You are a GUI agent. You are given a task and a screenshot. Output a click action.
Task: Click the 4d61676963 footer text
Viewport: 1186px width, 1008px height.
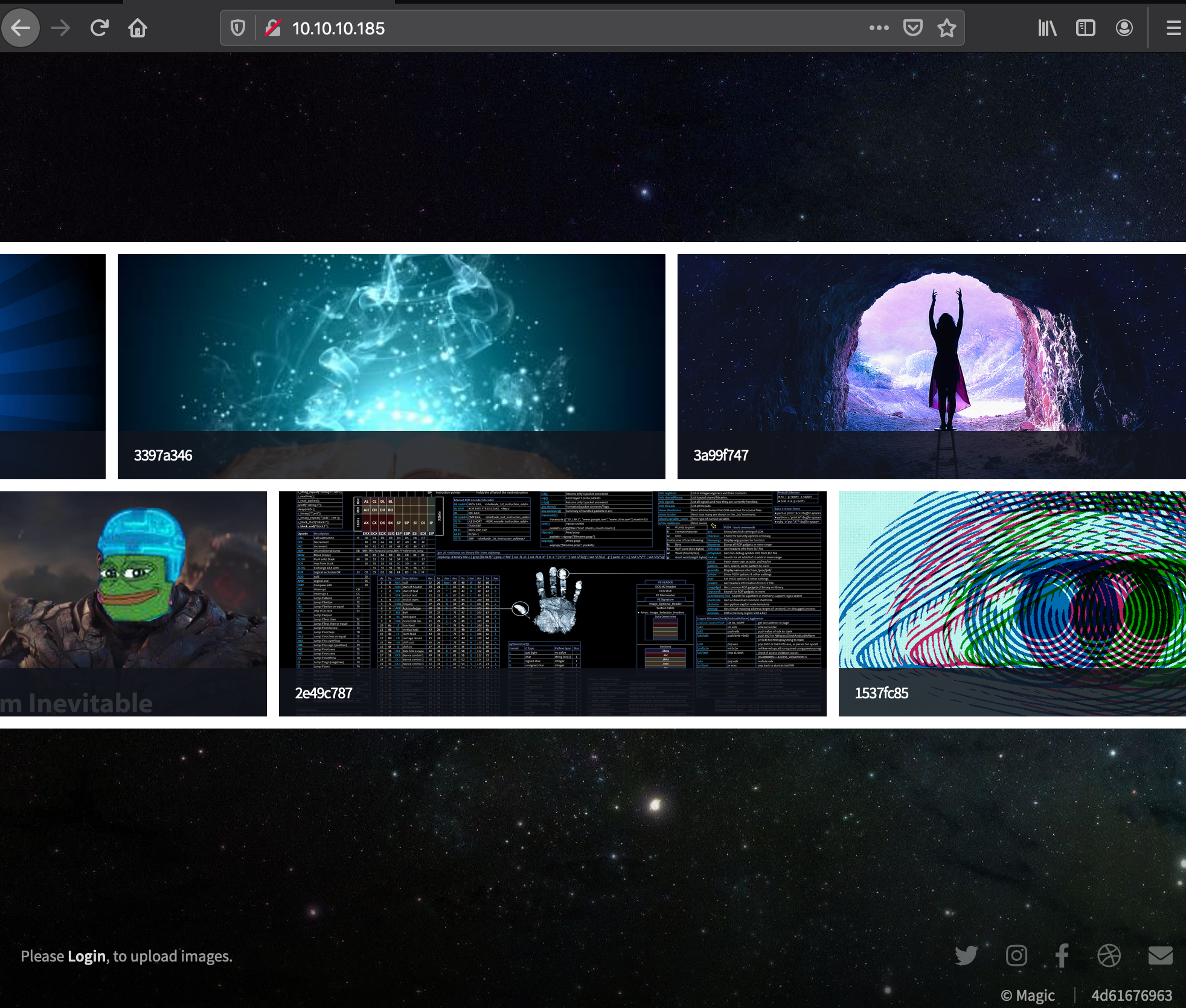[1132, 995]
